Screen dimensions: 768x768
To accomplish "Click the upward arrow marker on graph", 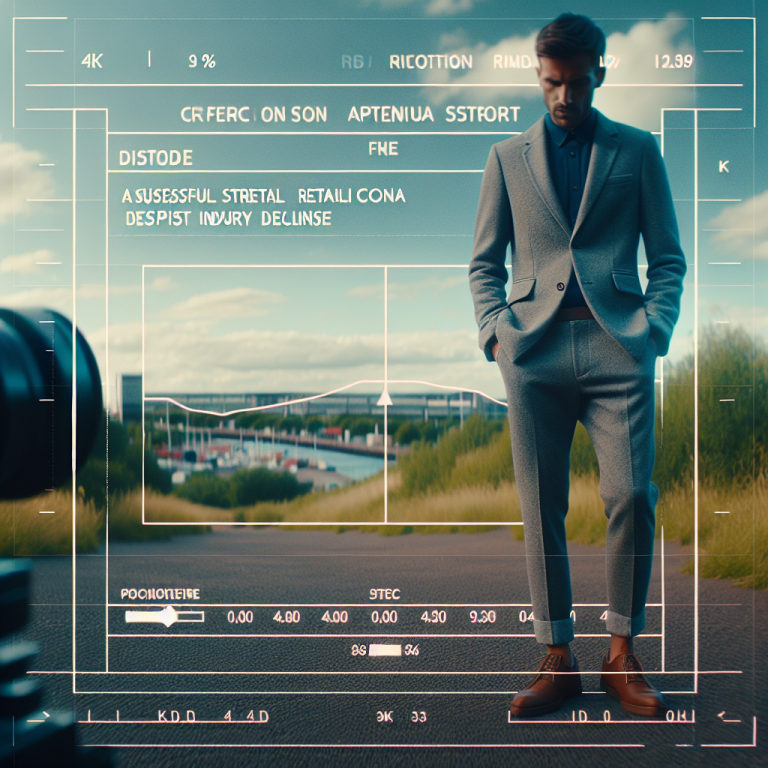I will (385, 398).
